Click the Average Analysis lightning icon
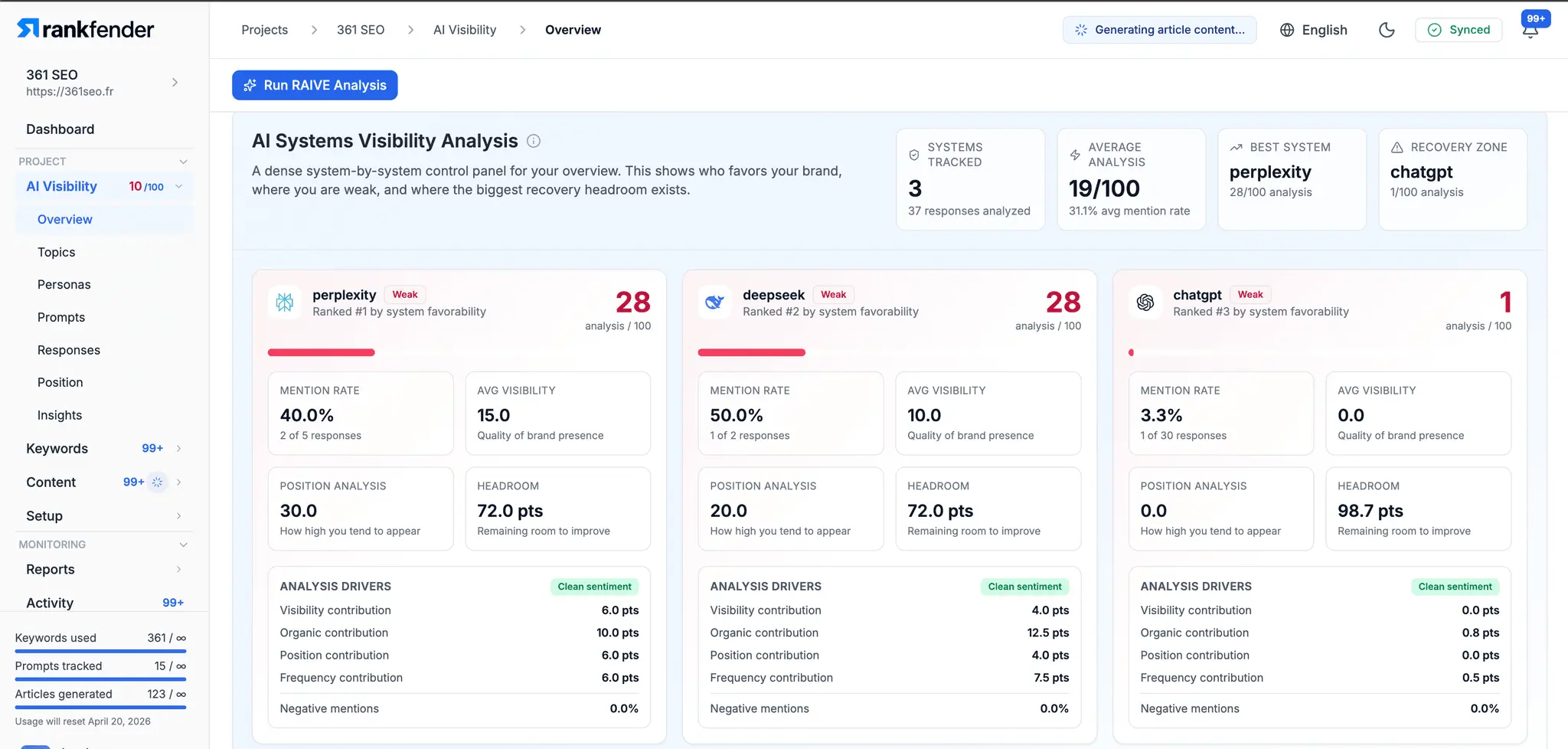1568x749 pixels. tap(1075, 155)
